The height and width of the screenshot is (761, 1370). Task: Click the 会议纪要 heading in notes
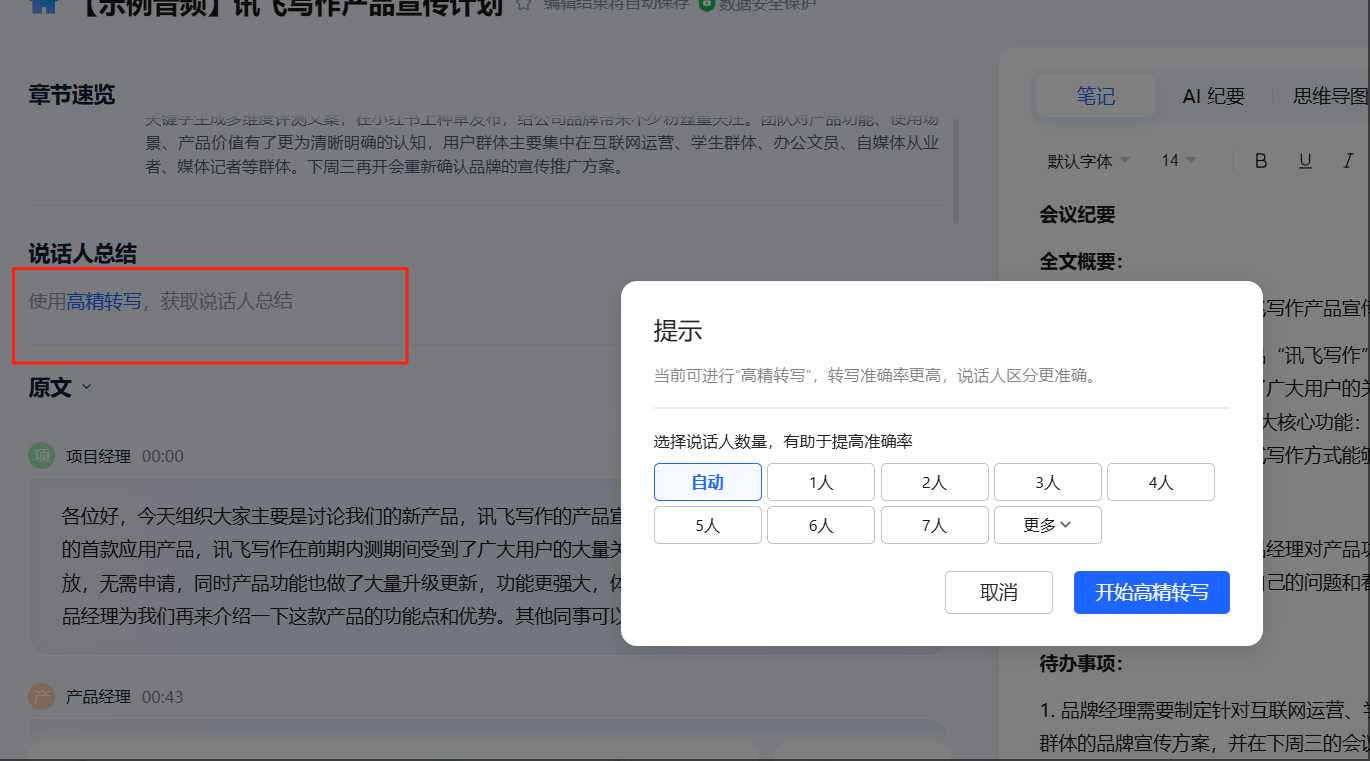click(1077, 214)
